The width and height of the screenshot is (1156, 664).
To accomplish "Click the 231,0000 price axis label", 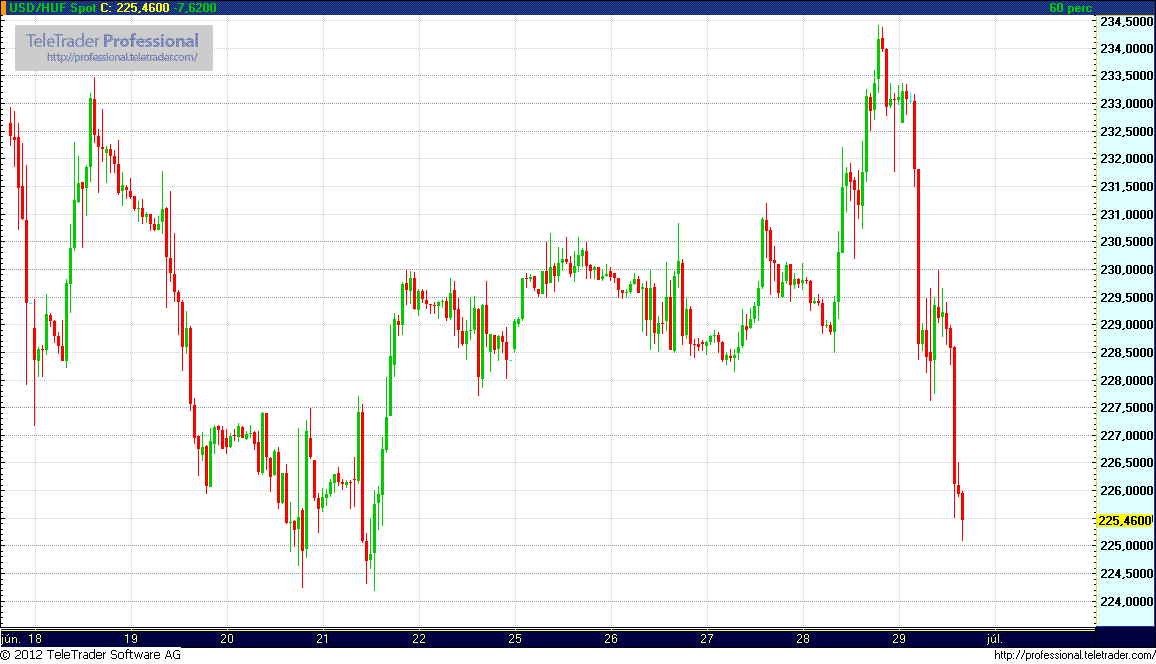I will (1127, 214).
